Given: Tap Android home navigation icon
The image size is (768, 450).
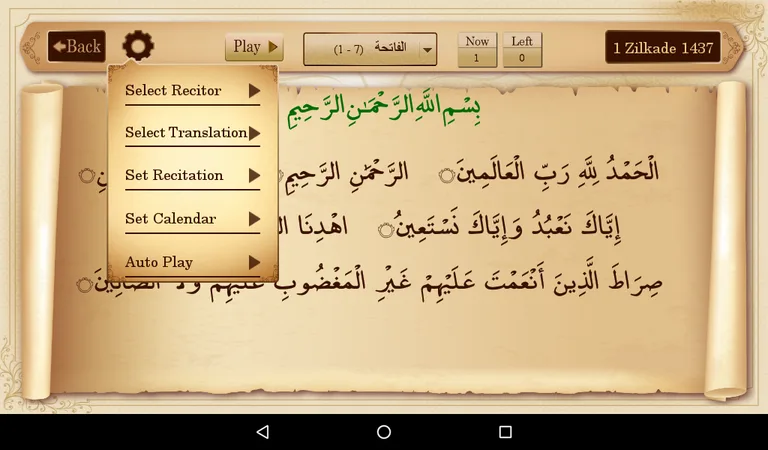Looking at the screenshot, I should tap(384, 432).
